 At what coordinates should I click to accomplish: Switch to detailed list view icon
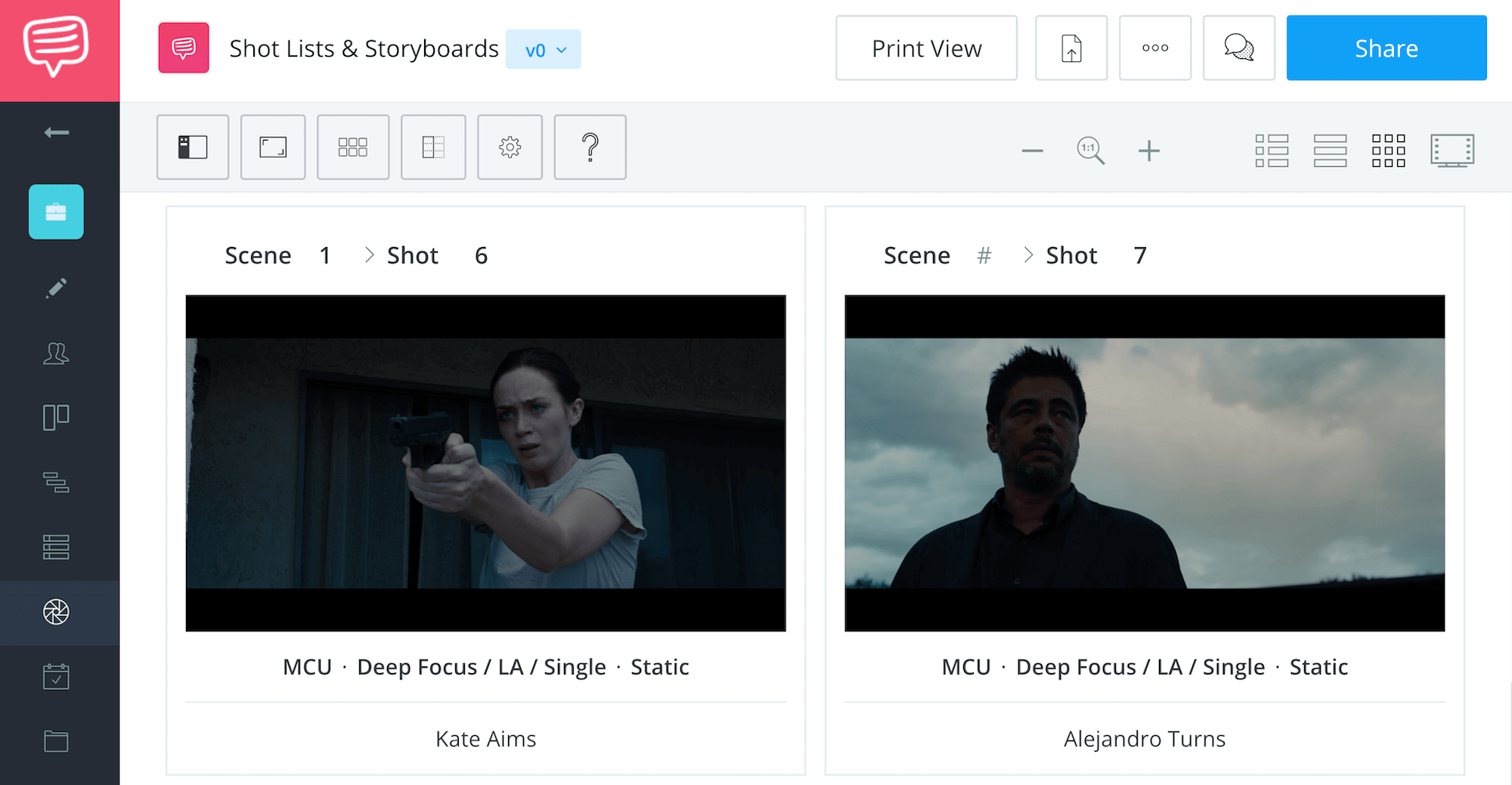point(1272,150)
